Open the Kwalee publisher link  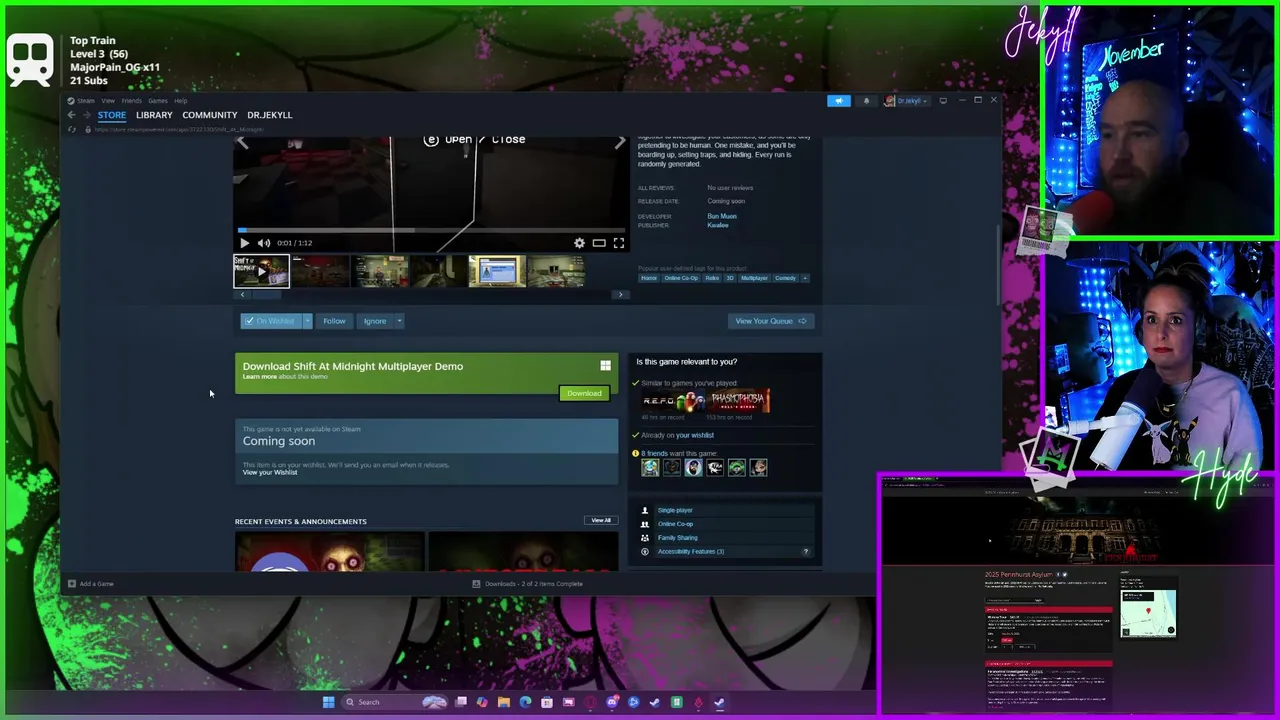[x=718, y=225]
